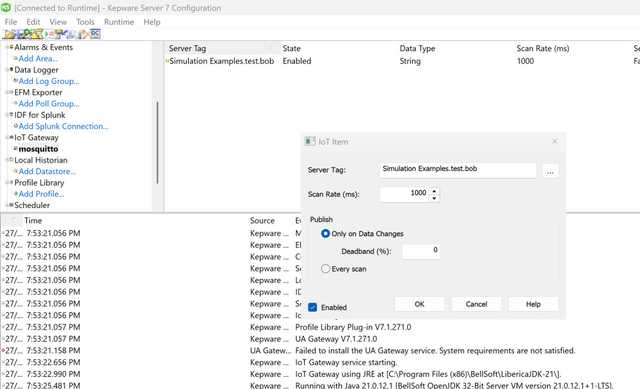640x389 pixels.
Task: Open the View menu
Action: 58,22
